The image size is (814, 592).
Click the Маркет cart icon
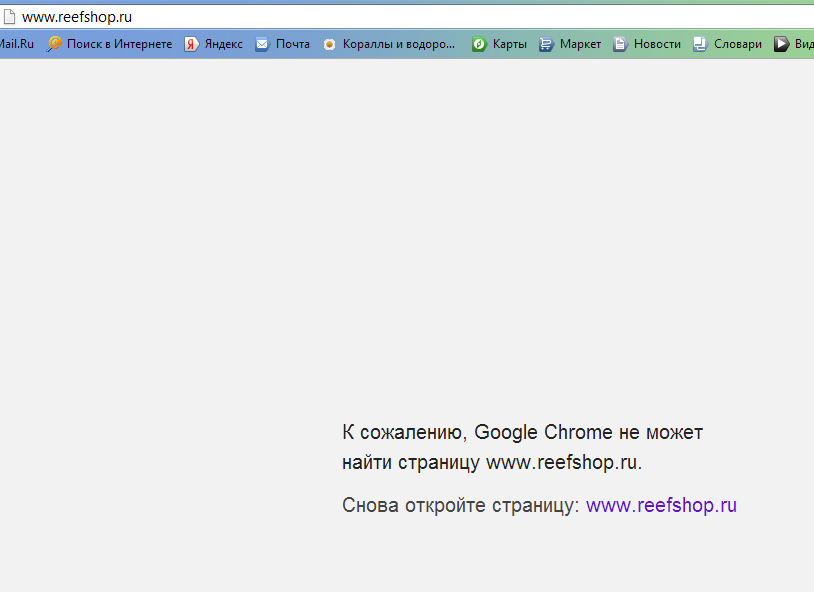pos(546,44)
